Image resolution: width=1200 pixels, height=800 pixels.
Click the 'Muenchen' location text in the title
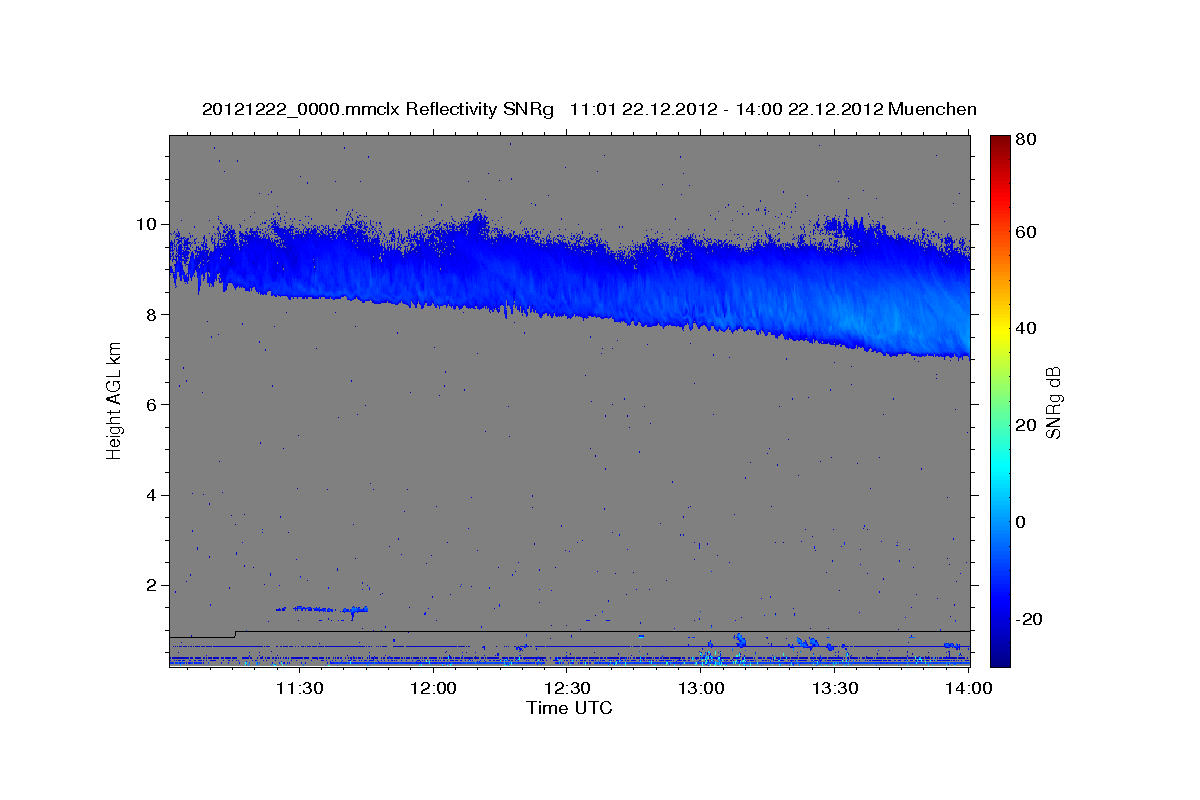tap(932, 109)
